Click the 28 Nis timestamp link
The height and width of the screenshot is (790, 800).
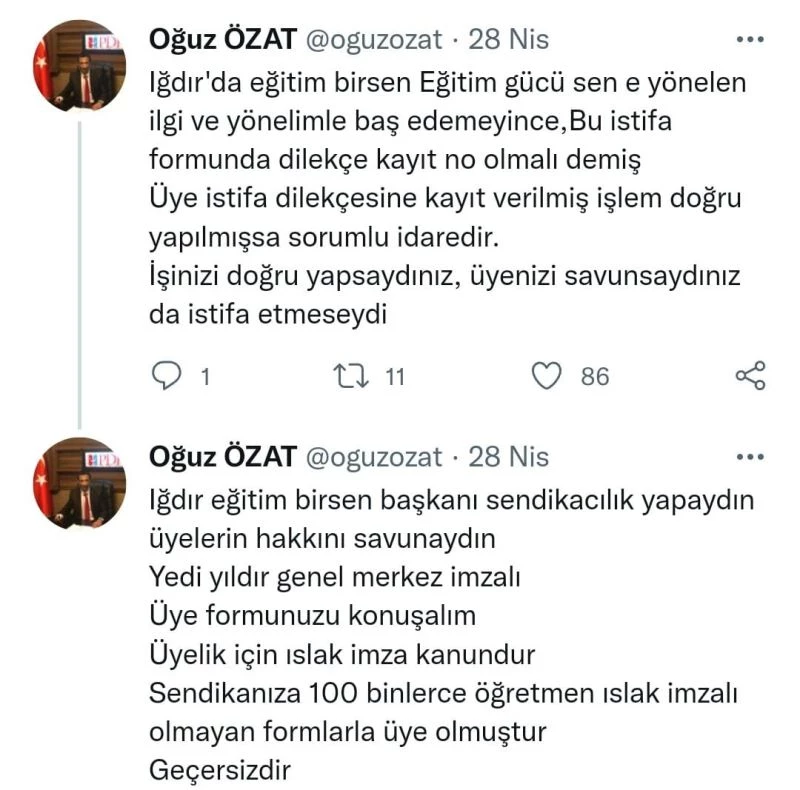click(x=506, y=37)
